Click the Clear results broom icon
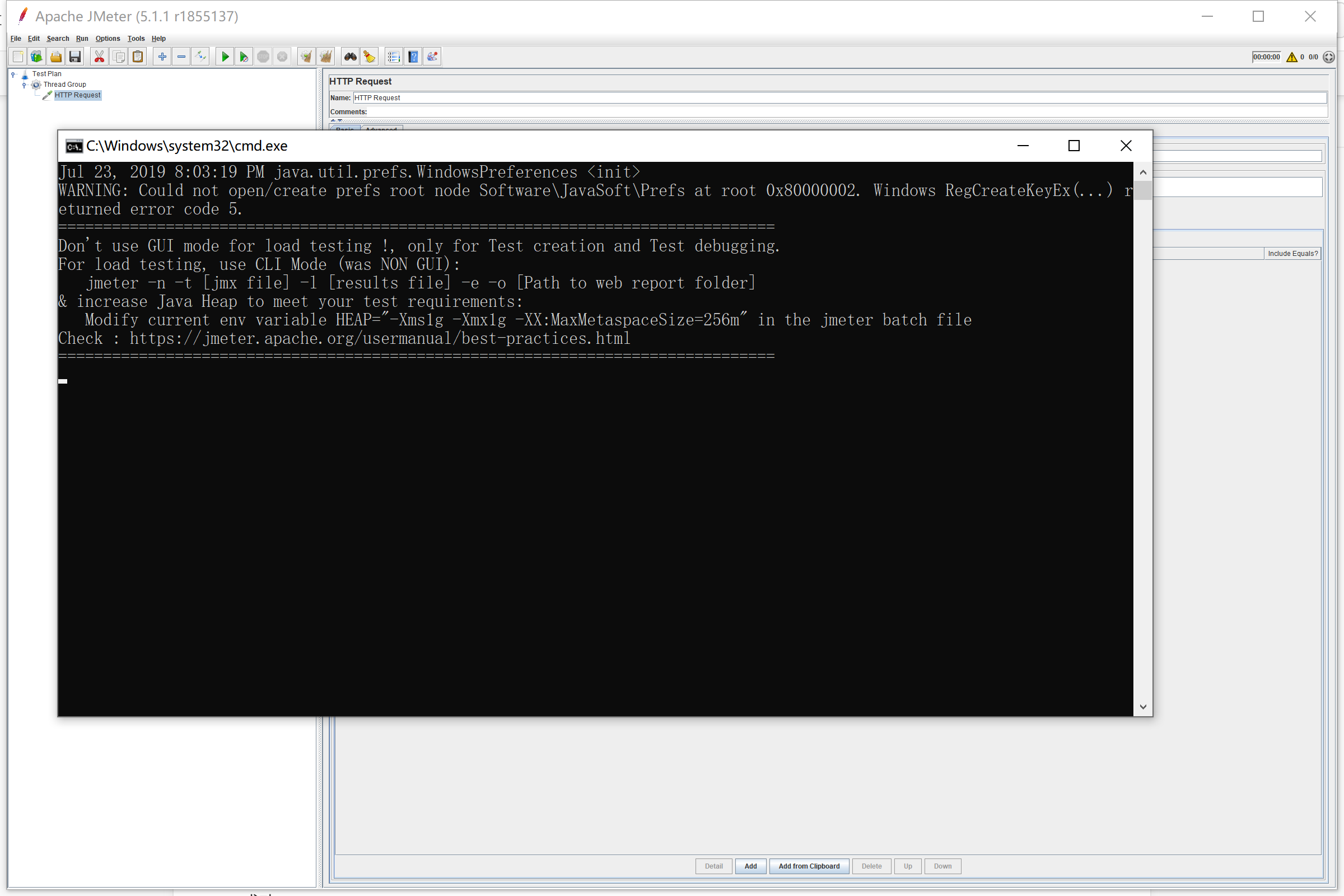Viewport: 1344px width, 896px height. [306, 57]
